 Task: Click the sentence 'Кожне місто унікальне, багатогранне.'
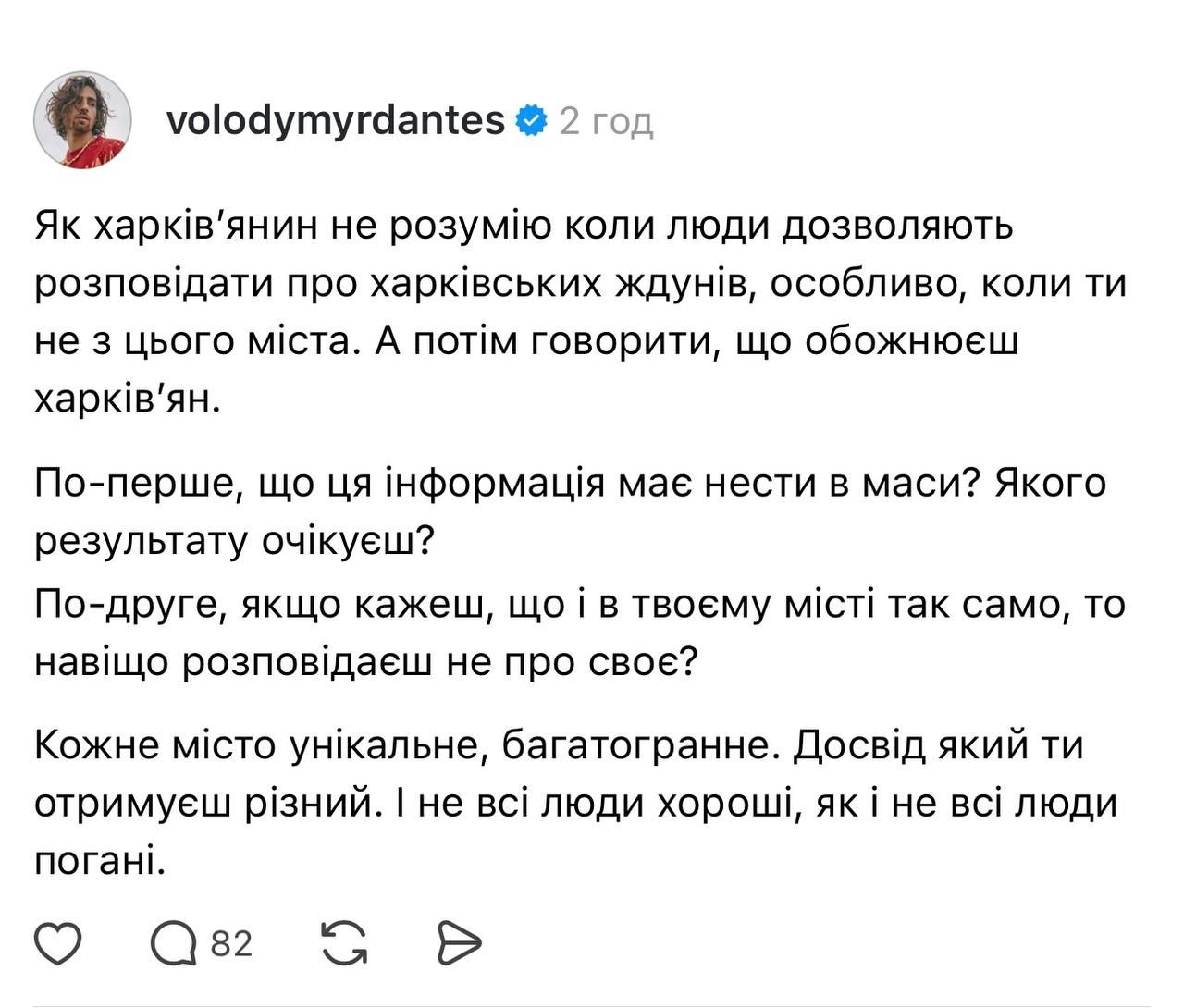(x=401, y=745)
